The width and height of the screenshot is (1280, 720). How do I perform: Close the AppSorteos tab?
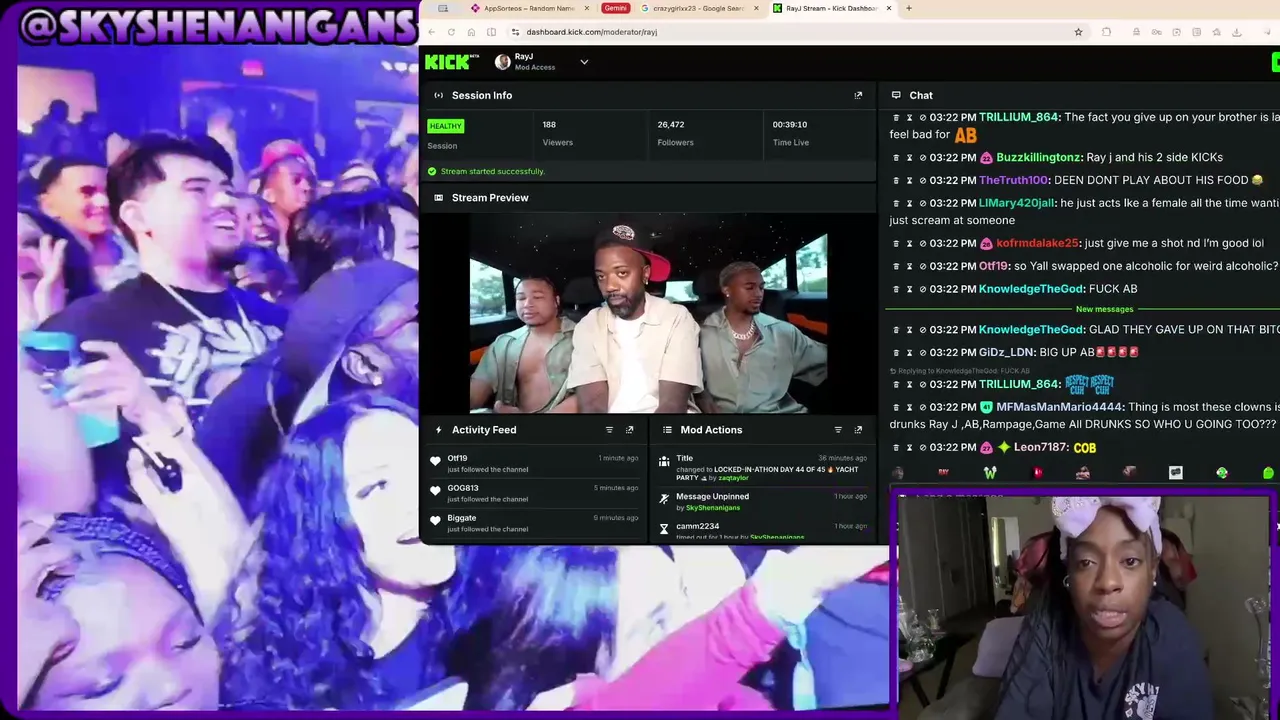point(585,8)
